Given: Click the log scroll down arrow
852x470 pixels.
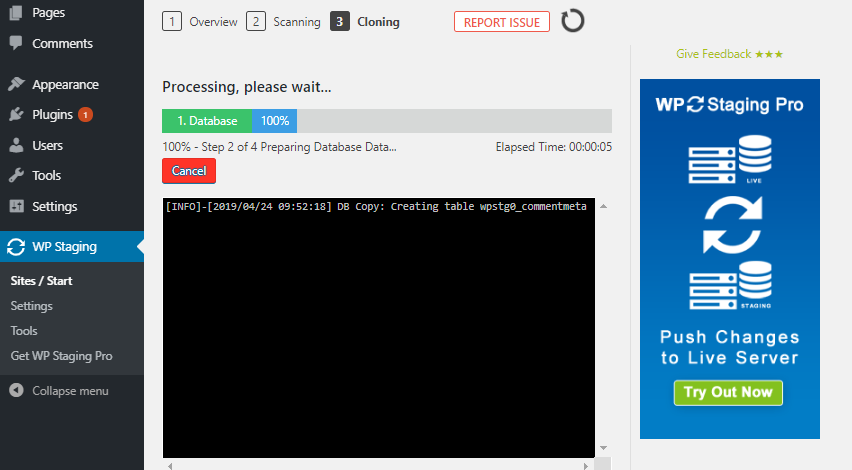Looking at the screenshot, I should pyautogui.click(x=603, y=448).
